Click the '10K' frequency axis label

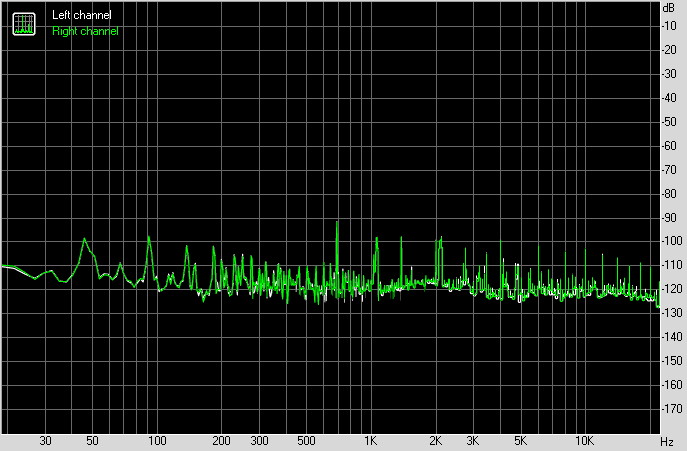click(584, 441)
